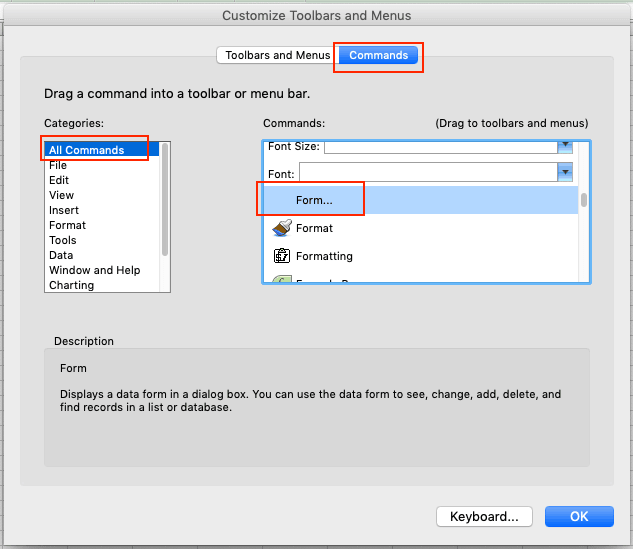Select the Format category in Categories list
The image size is (633, 549).
[67, 225]
